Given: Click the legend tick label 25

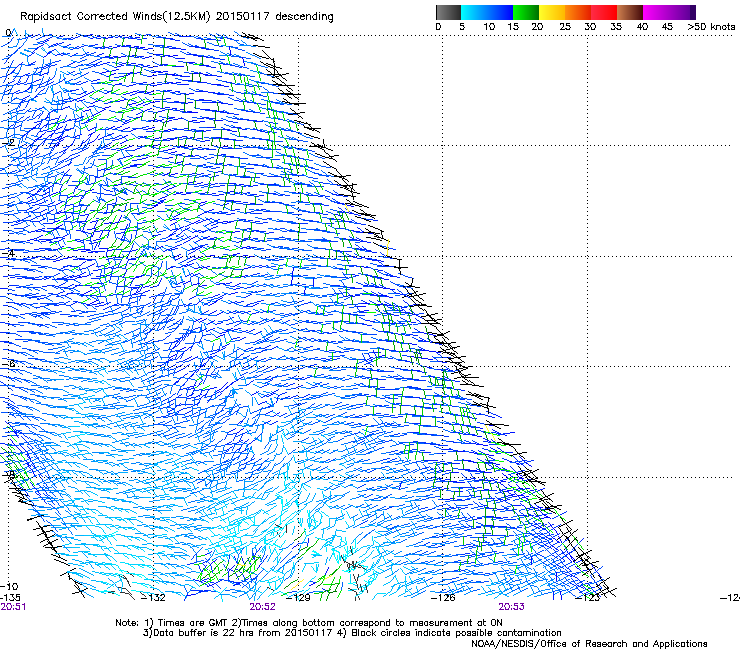Looking at the screenshot, I should (x=565, y=27).
